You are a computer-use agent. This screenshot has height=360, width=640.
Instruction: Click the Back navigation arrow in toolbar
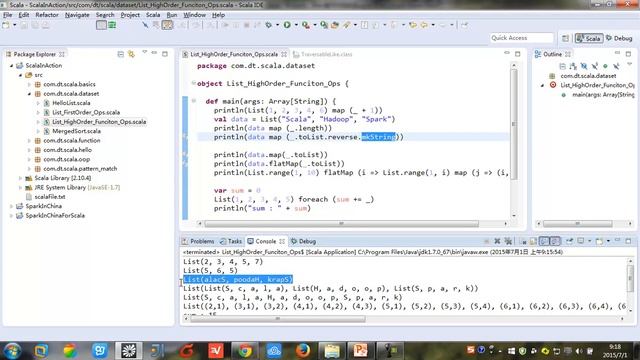pos(424,25)
